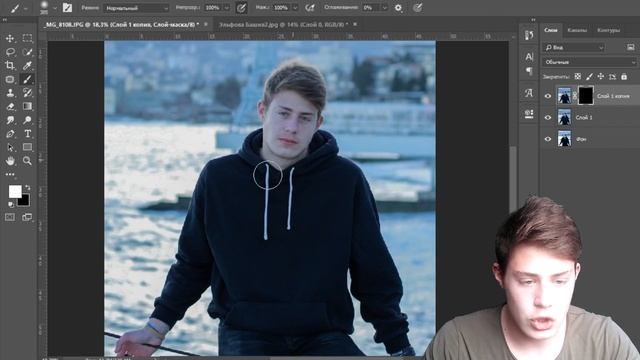Open the Brush Settings panel button

67,7
